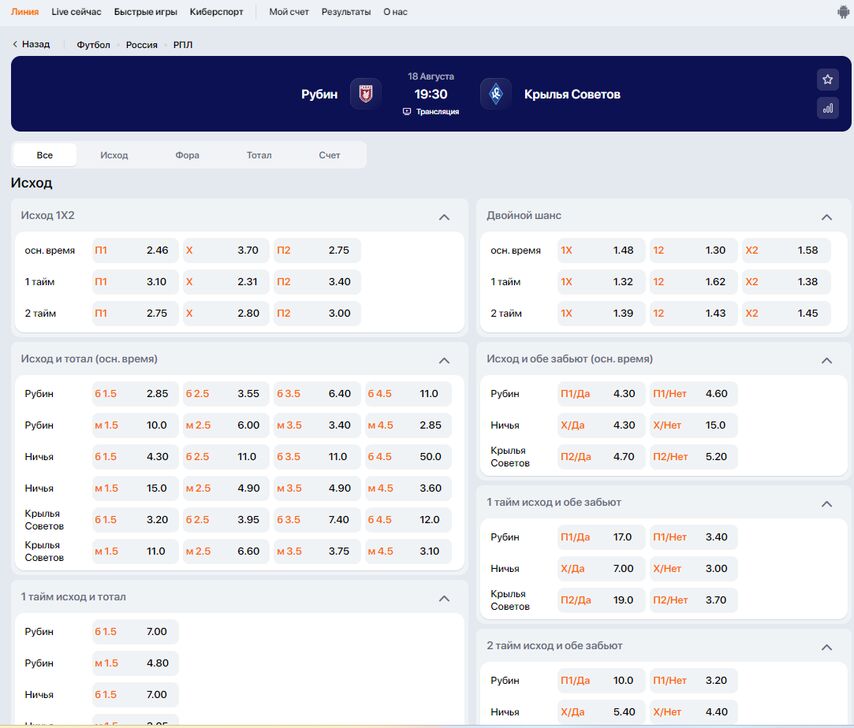Open Быстрые игры menu item

click(145, 11)
